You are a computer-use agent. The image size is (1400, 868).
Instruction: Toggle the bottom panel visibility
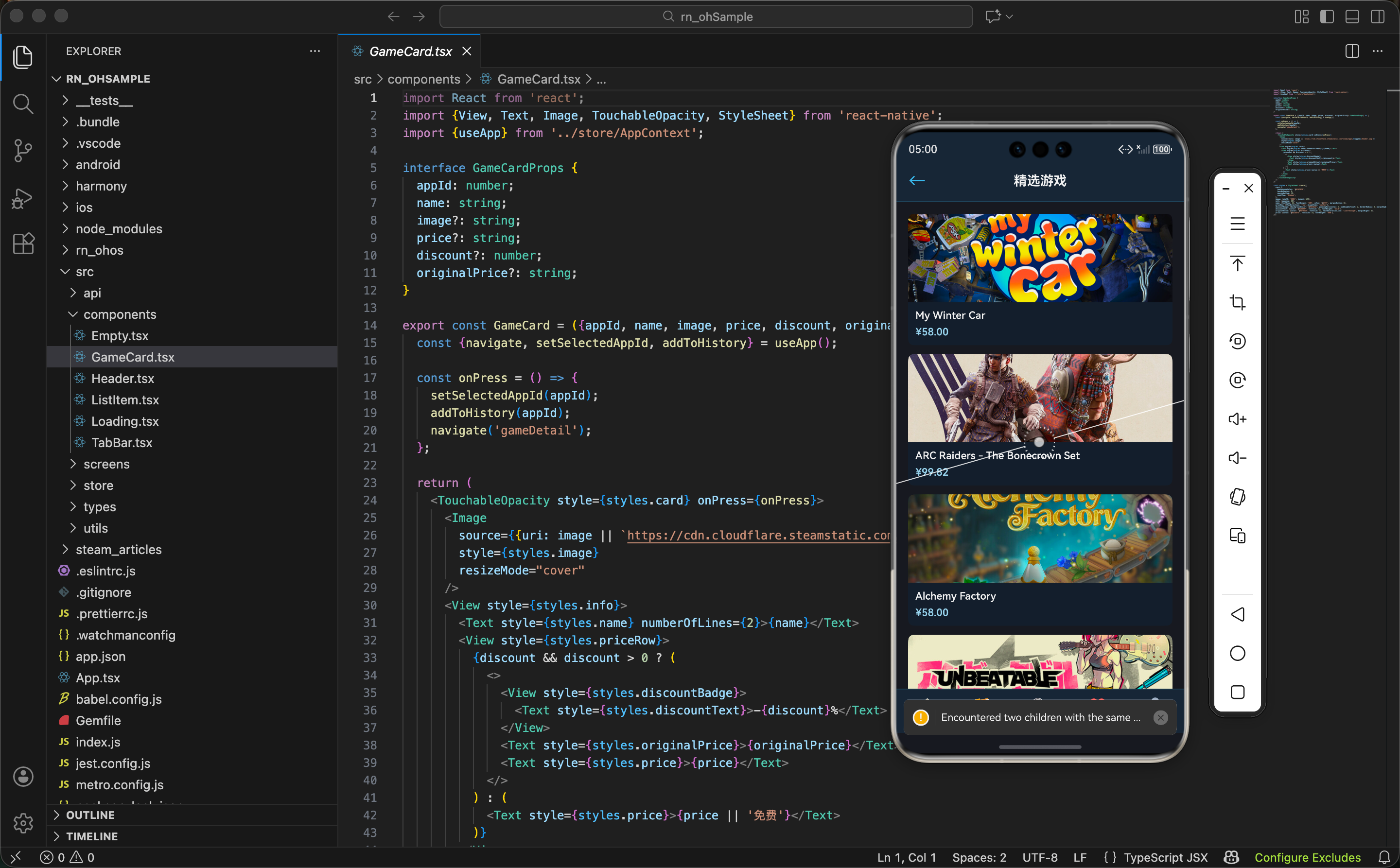(x=1352, y=17)
